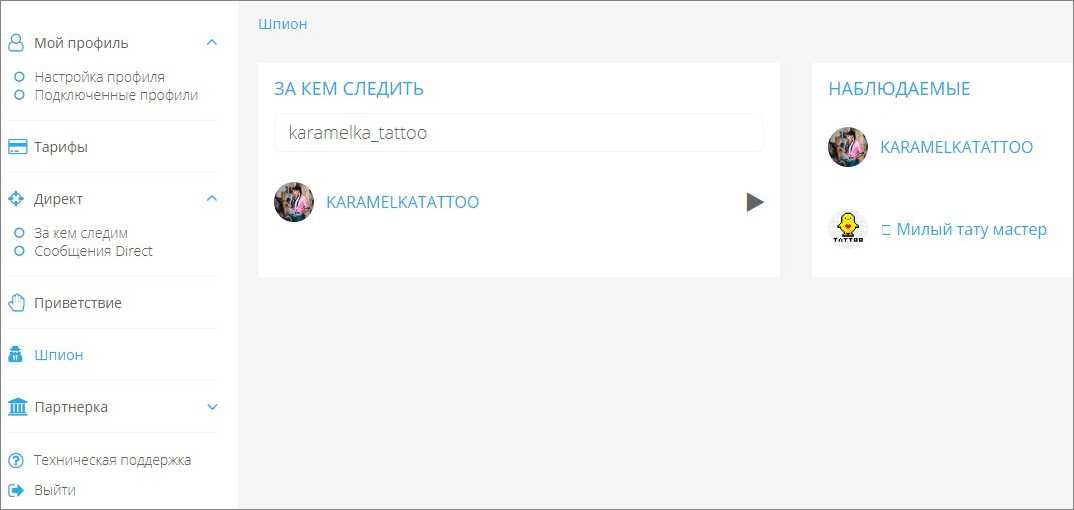Click the karamelka_tattoo search input field
The width and height of the screenshot is (1074, 510).
pyautogui.click(x=519, y=133)
